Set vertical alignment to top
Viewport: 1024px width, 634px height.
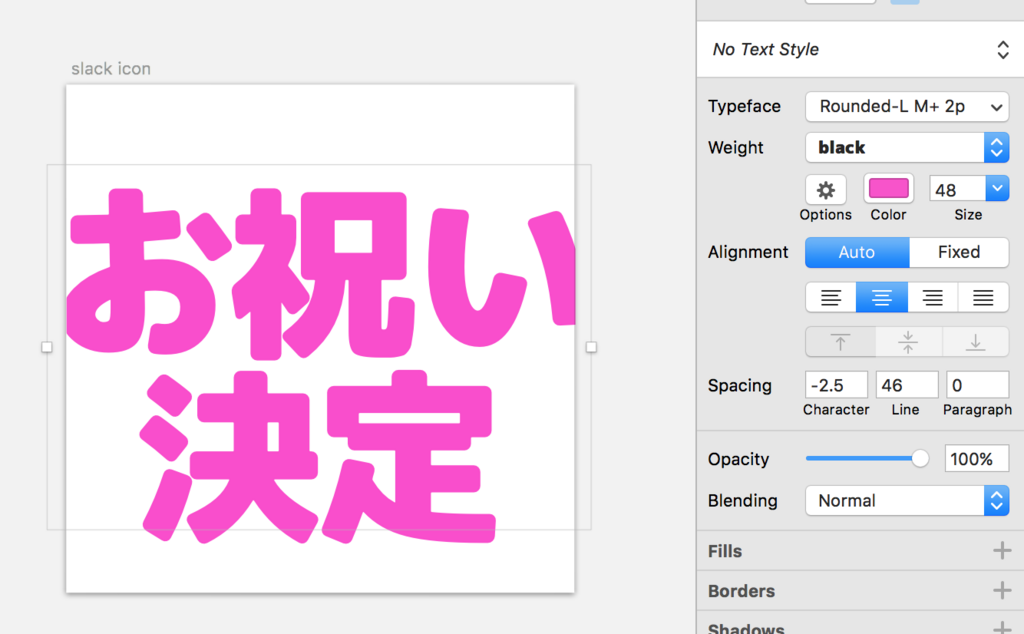840,342
